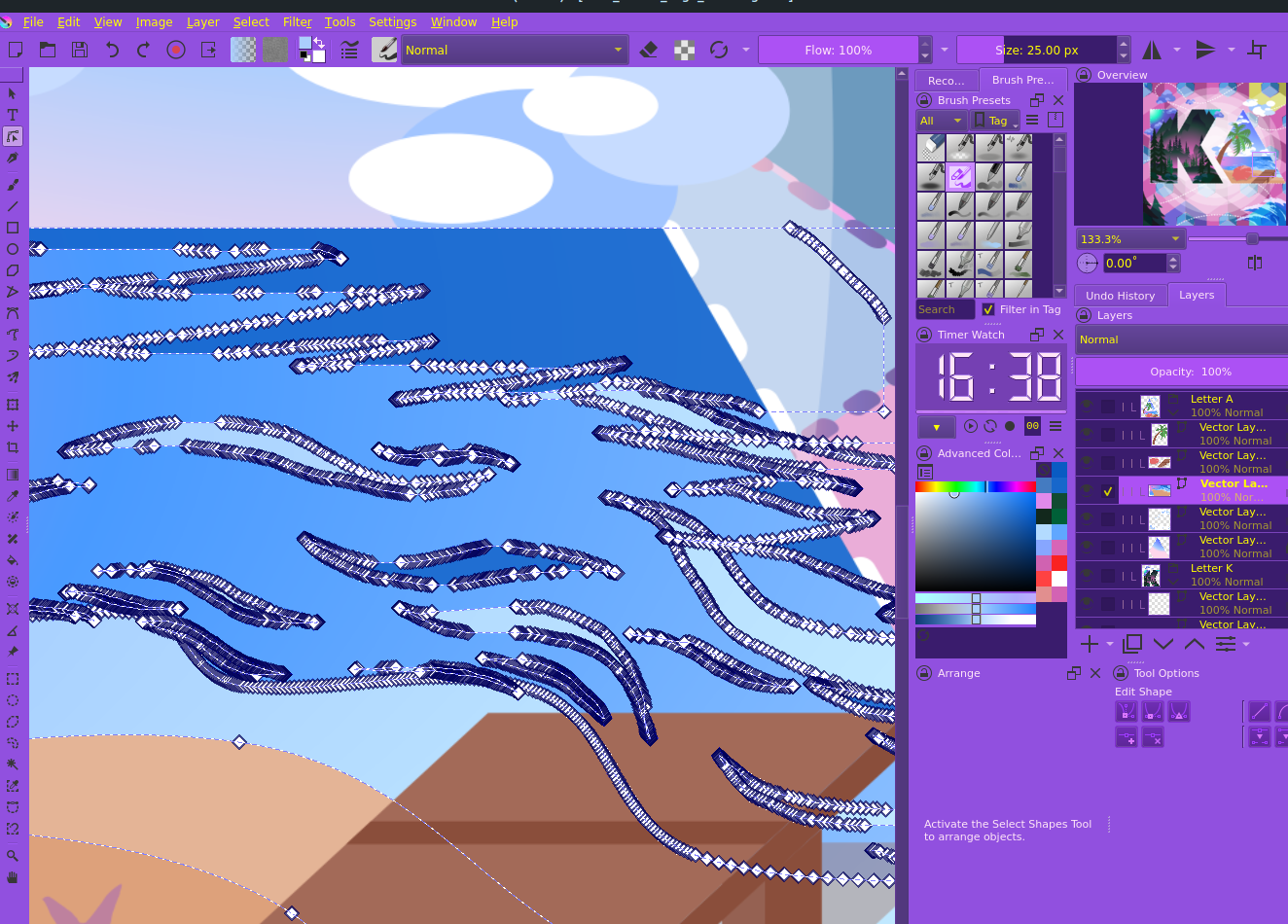The height and width of the screenshot is (924, 1288).
Task: Click the Save document icon
Action: pyautogui.click(x=80, y=50)
